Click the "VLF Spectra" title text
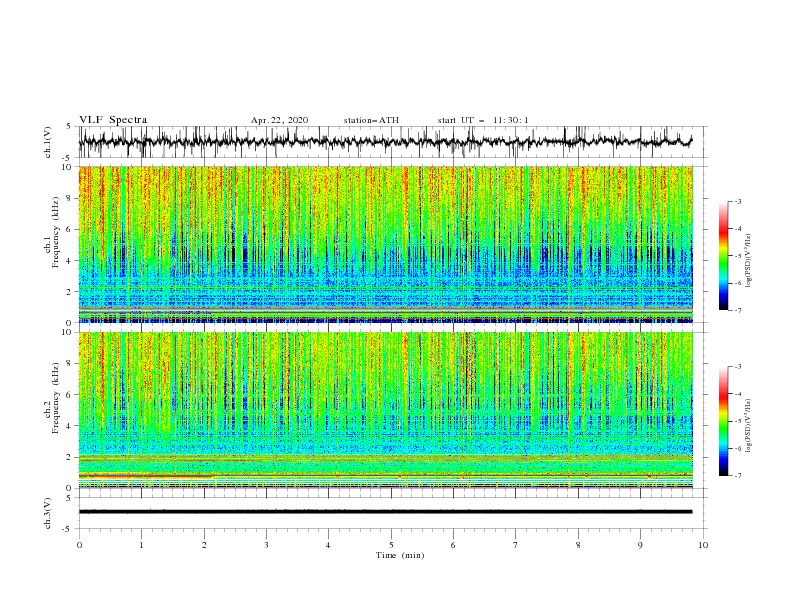Screen dimensions: 792x612 pyautogui.click(x=113, y=120)
